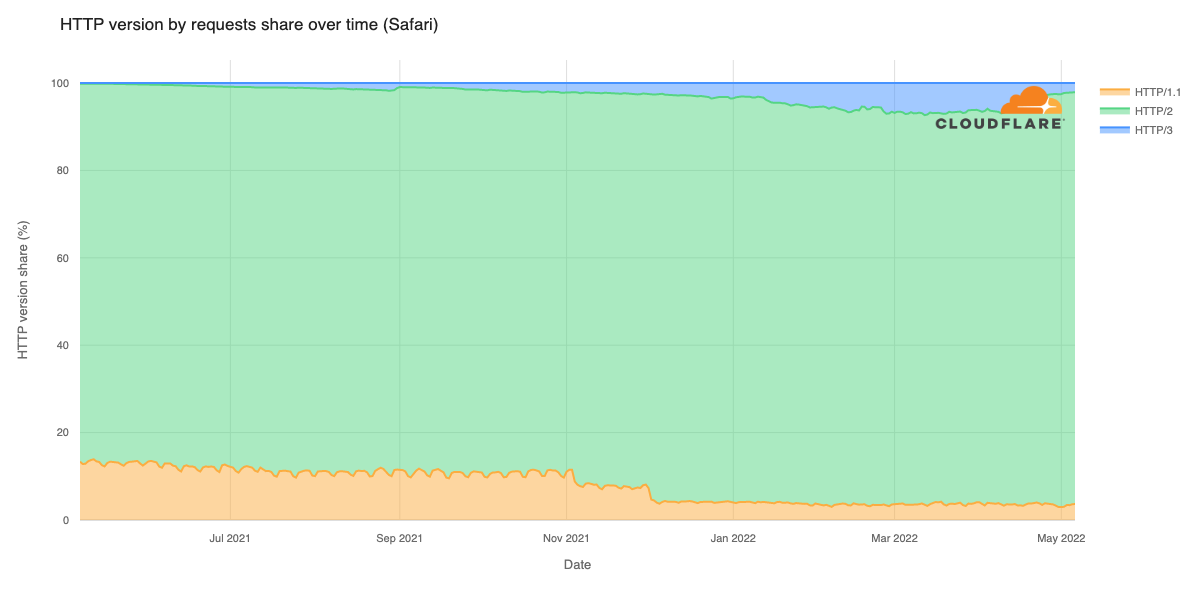Click the 100 y-axis tick label
Image resolution: width=1200 pixels, height=600 pixels.
60,83
